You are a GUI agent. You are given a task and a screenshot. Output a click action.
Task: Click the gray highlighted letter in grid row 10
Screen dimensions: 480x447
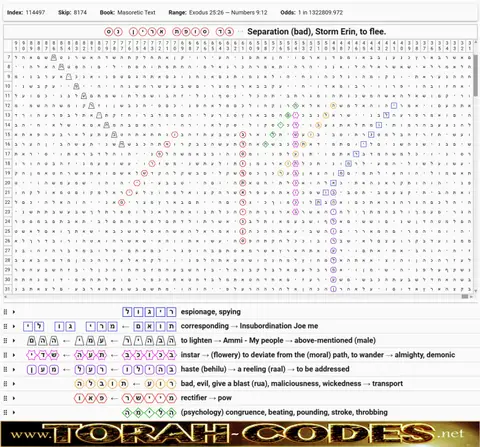[76, 87]
